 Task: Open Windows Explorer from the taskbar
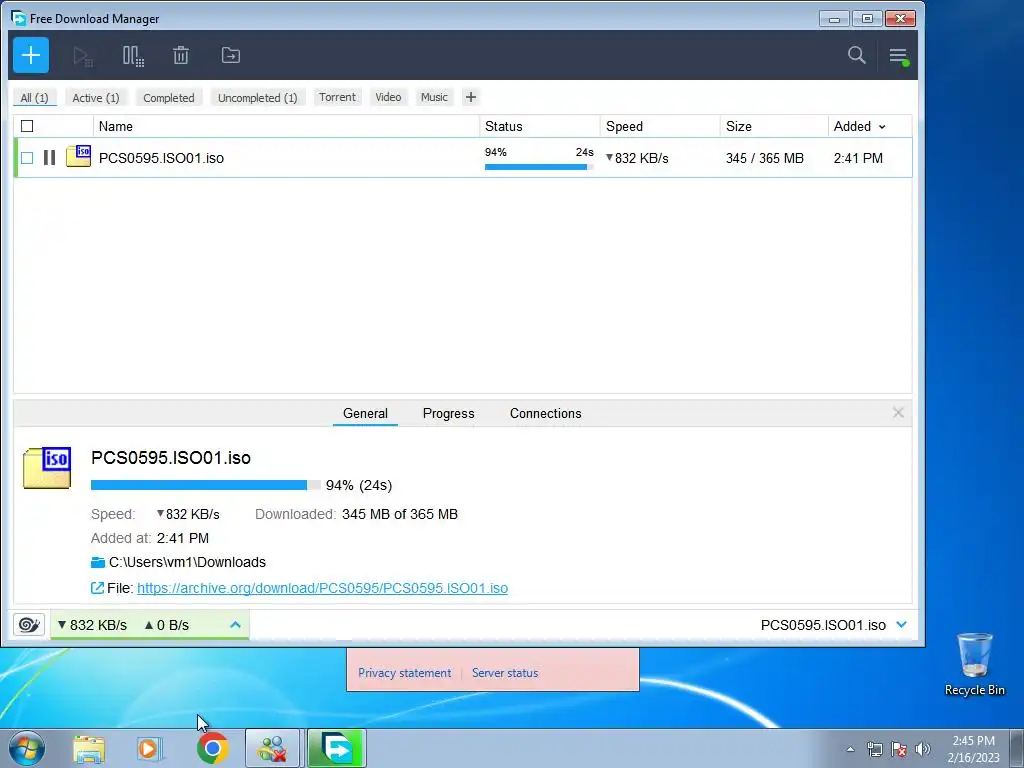pyautogui.click(x=89, y=748)
